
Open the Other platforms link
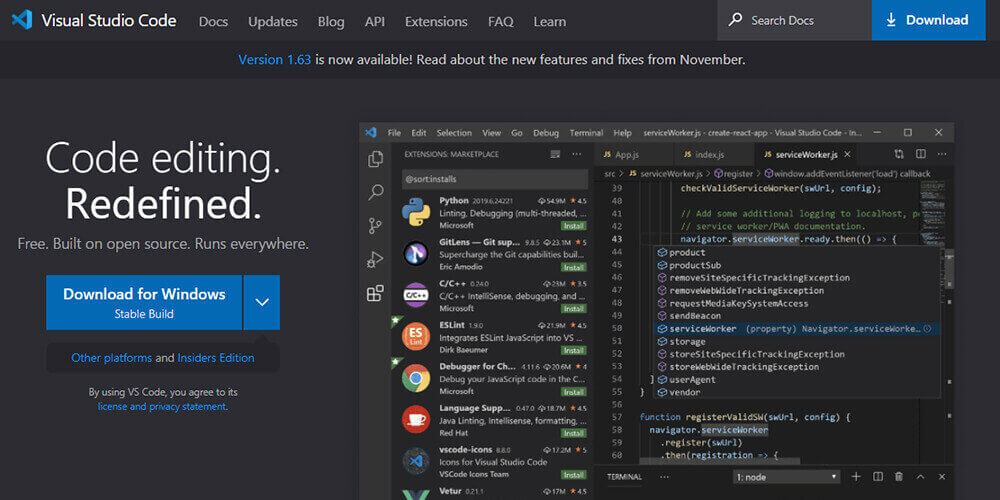pos(112,358)
